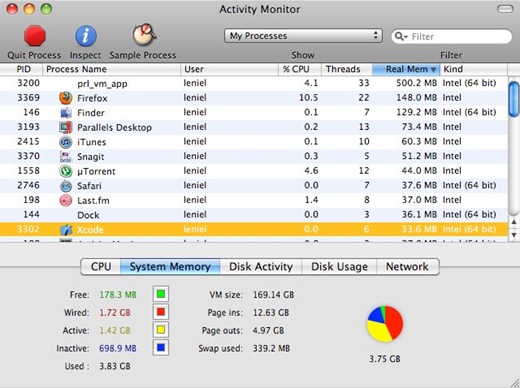Click the Snagit icon in process list
Screen dimensions: 520x388
[66, 157]
